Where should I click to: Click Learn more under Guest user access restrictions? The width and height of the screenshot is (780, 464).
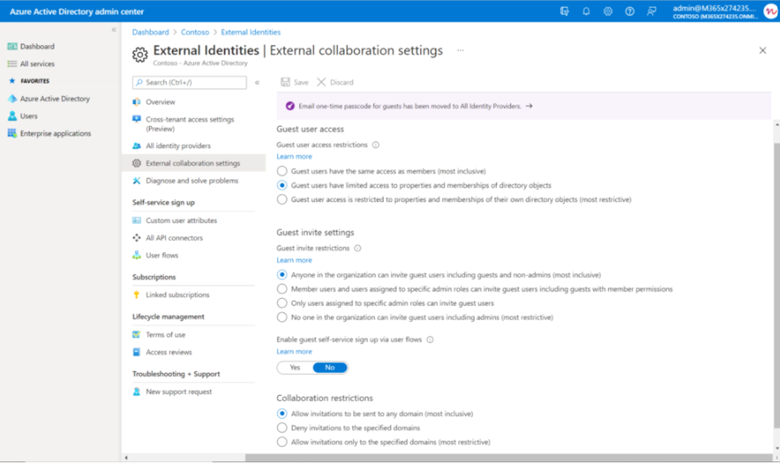point(294,156)
